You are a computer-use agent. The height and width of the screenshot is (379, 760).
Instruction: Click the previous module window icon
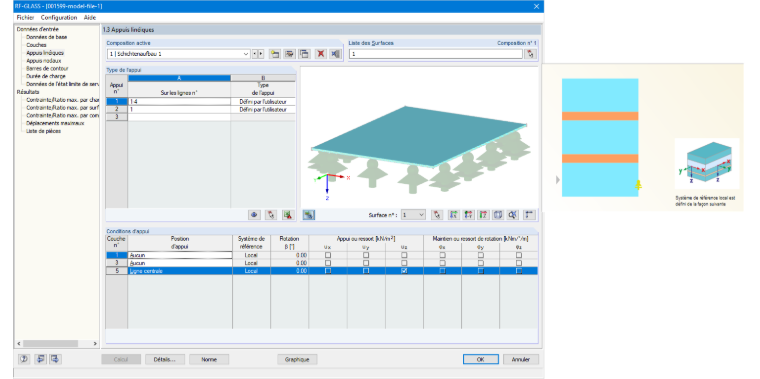(40, 359)
